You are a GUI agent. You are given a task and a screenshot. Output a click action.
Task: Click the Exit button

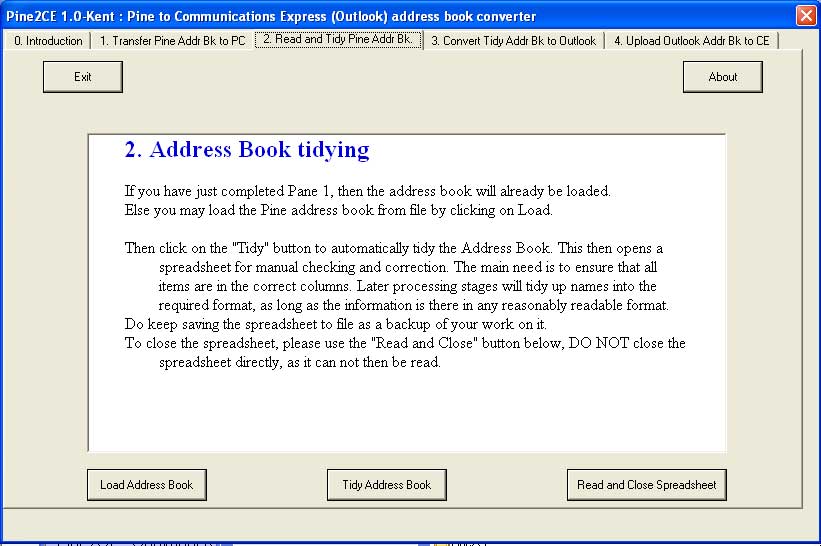tap(83, 77)
